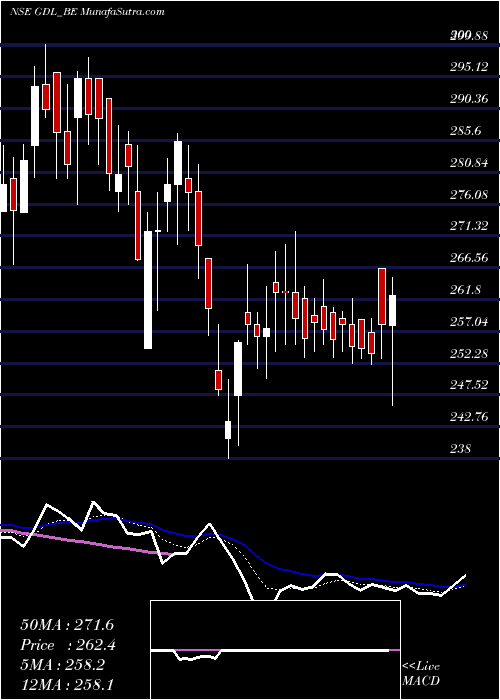Viewport: 500px width, 700px height.
Task: Click the 5MA : 258.2 readout
Action: (63, 665)
